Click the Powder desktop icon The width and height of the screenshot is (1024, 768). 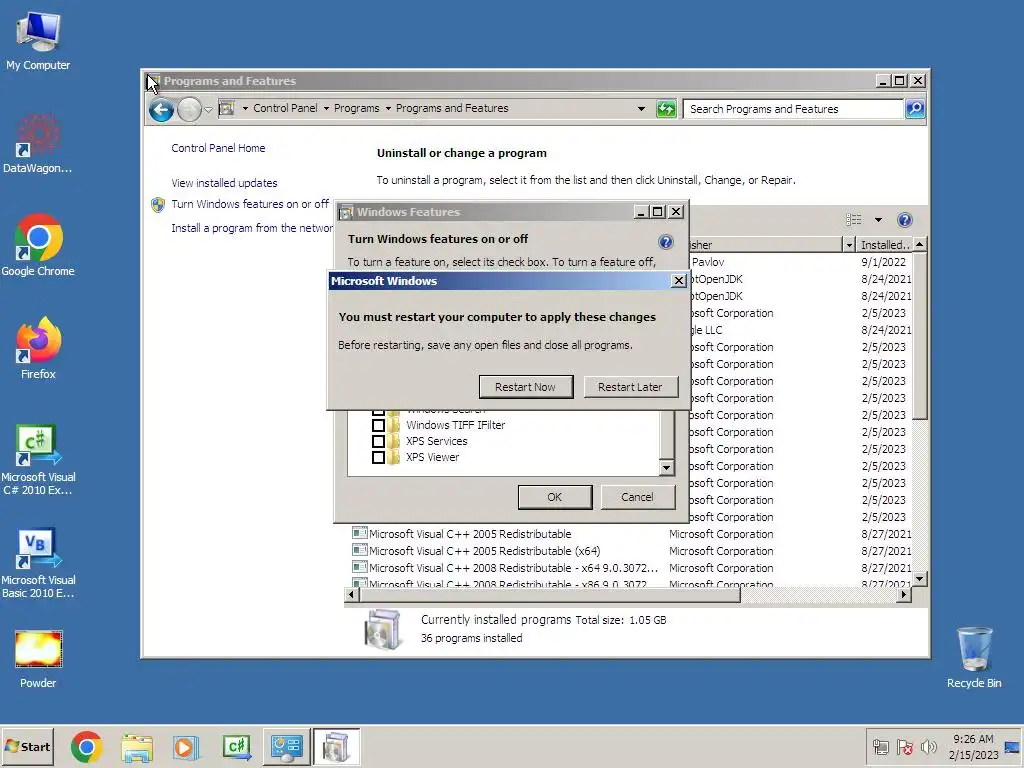pos(38,660)
